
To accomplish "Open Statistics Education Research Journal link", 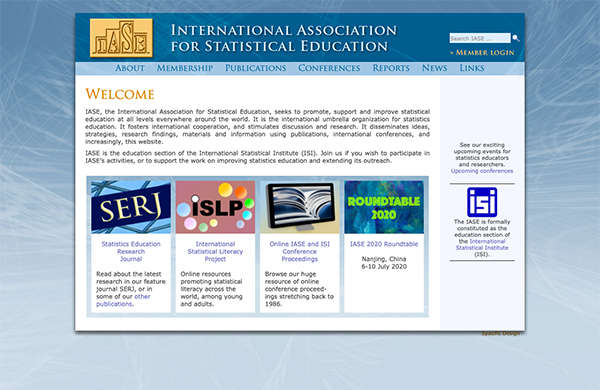I will (131, 251).
